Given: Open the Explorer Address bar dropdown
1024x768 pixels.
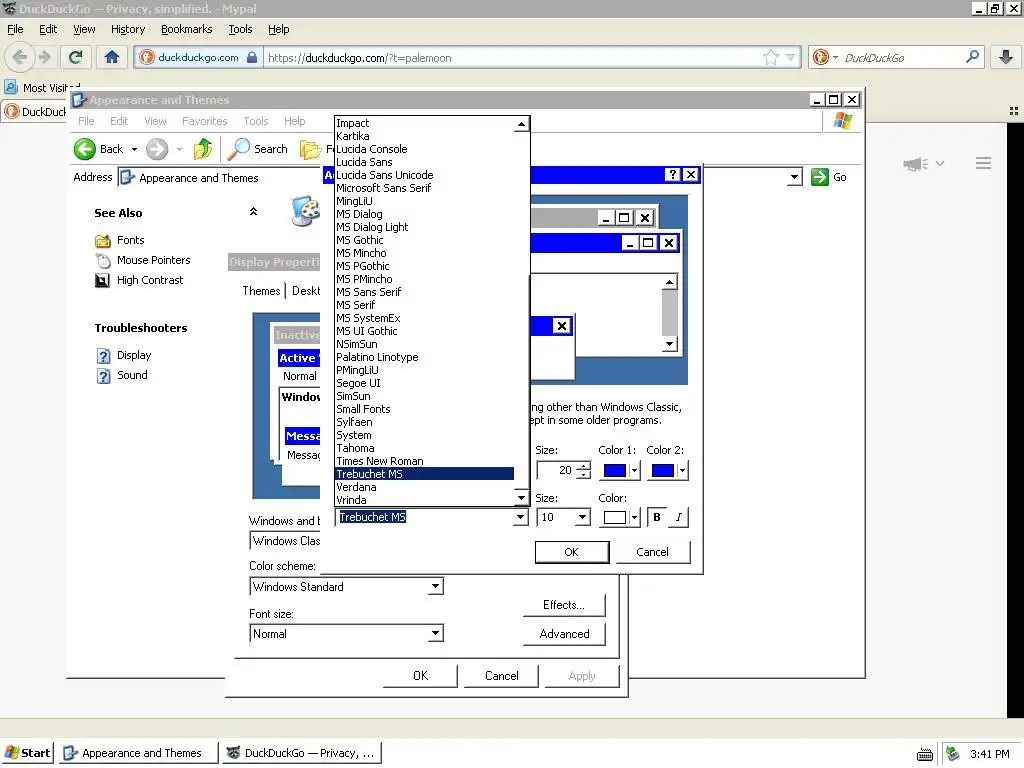Looking at the screenshot, I should point(794,177).
